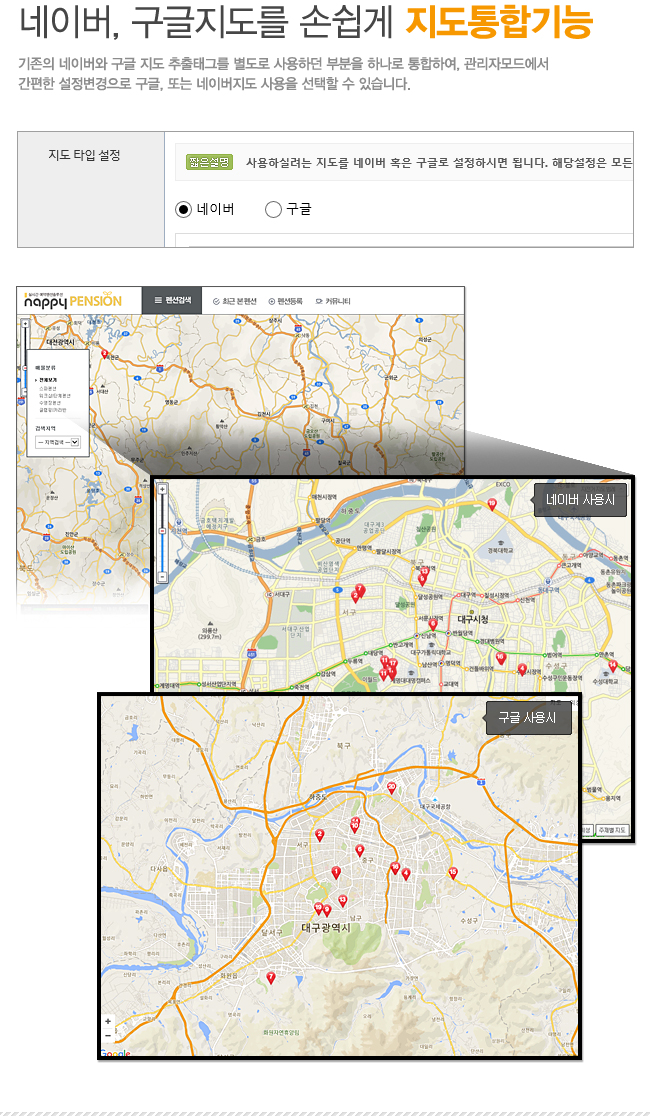Screen dimensions: 650x1116
Task: Click the 경북대학교 label on the Naver map
Action: [500, 550]
